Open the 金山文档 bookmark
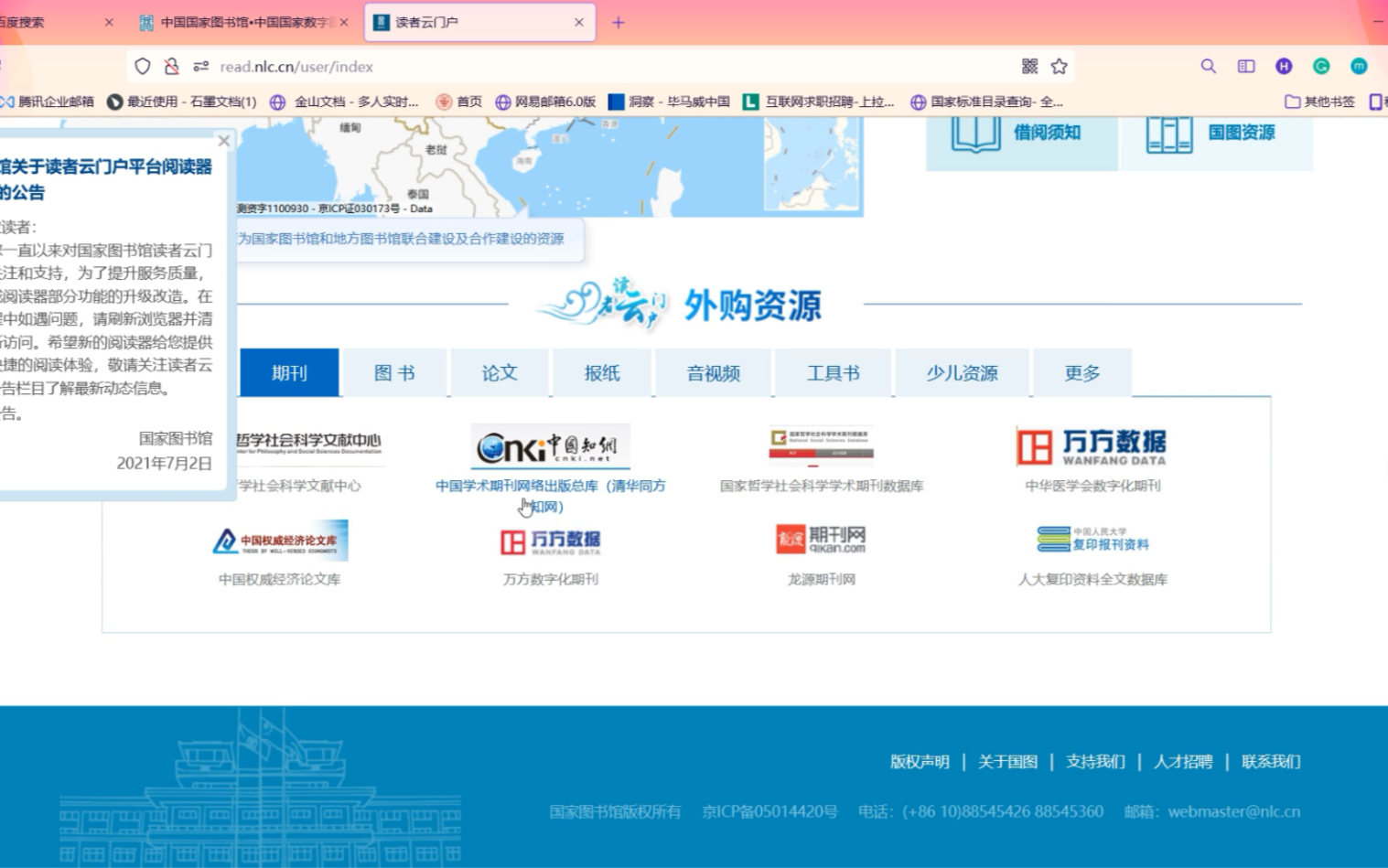 345,102
